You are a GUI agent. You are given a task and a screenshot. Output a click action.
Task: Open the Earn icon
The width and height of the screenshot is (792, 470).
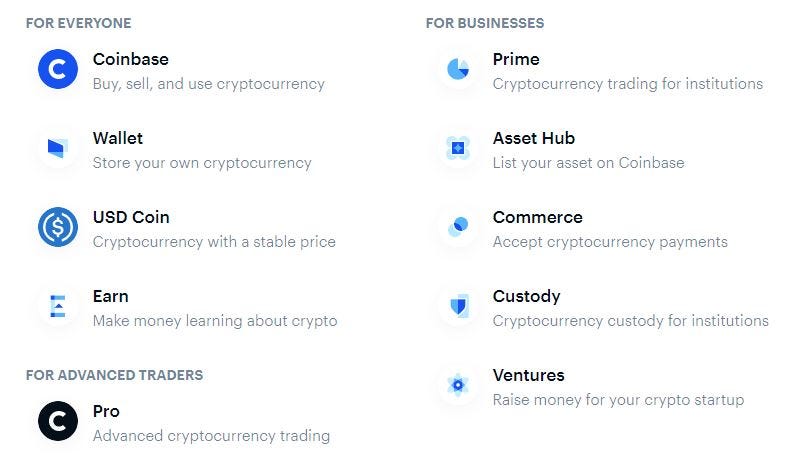pos(58,306)
